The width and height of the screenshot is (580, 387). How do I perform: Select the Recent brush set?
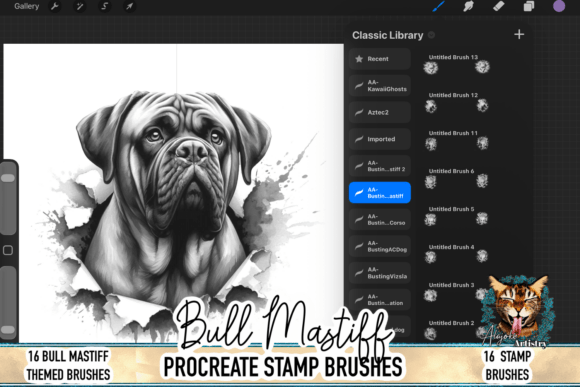tap(380, 59)
